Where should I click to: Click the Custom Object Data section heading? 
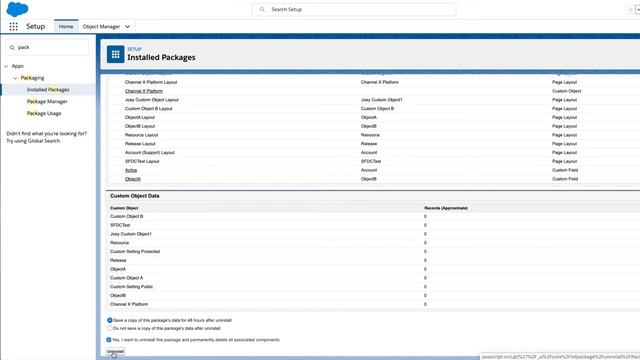tap(135, 196)
